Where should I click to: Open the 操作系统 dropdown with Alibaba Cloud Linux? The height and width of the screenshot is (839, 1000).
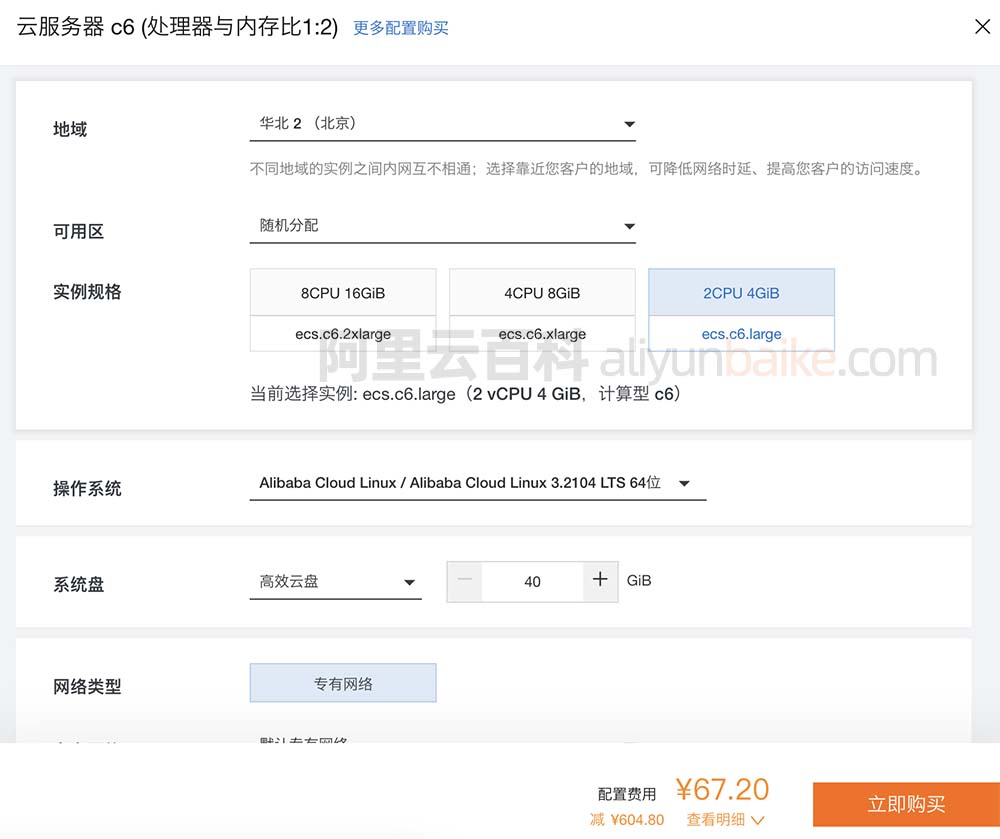(478, 483)
